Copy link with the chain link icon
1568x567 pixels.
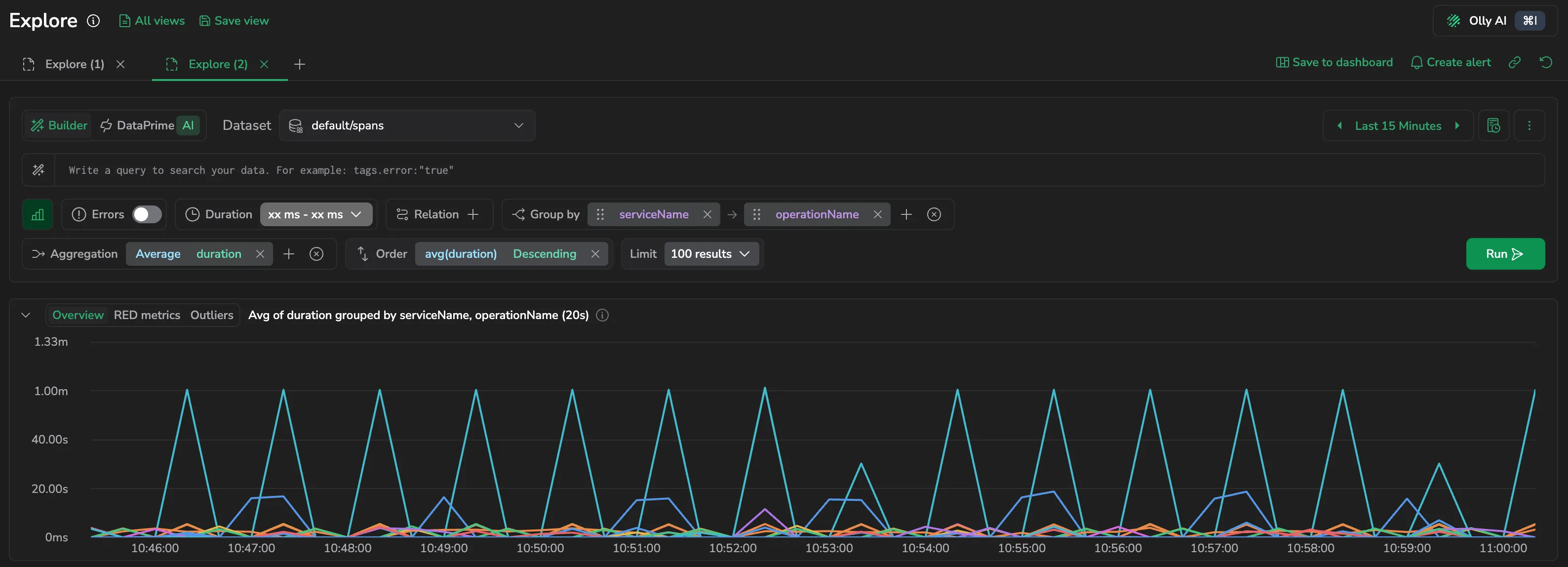pyautogui.click(x=1515, y=62)
